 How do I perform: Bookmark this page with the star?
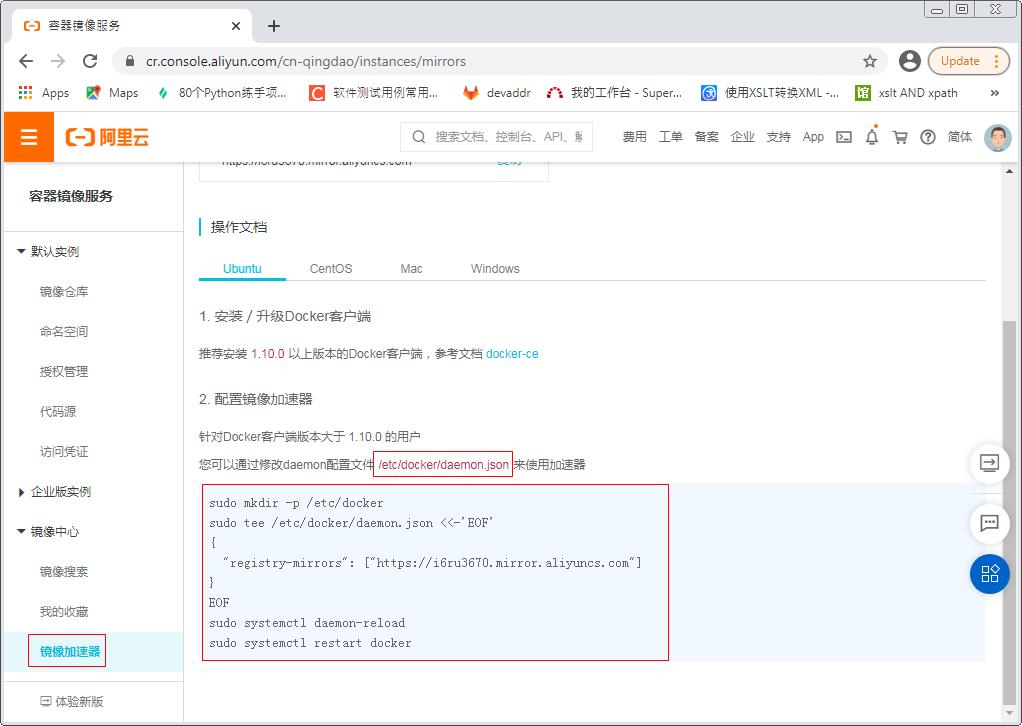coord(869,61)
